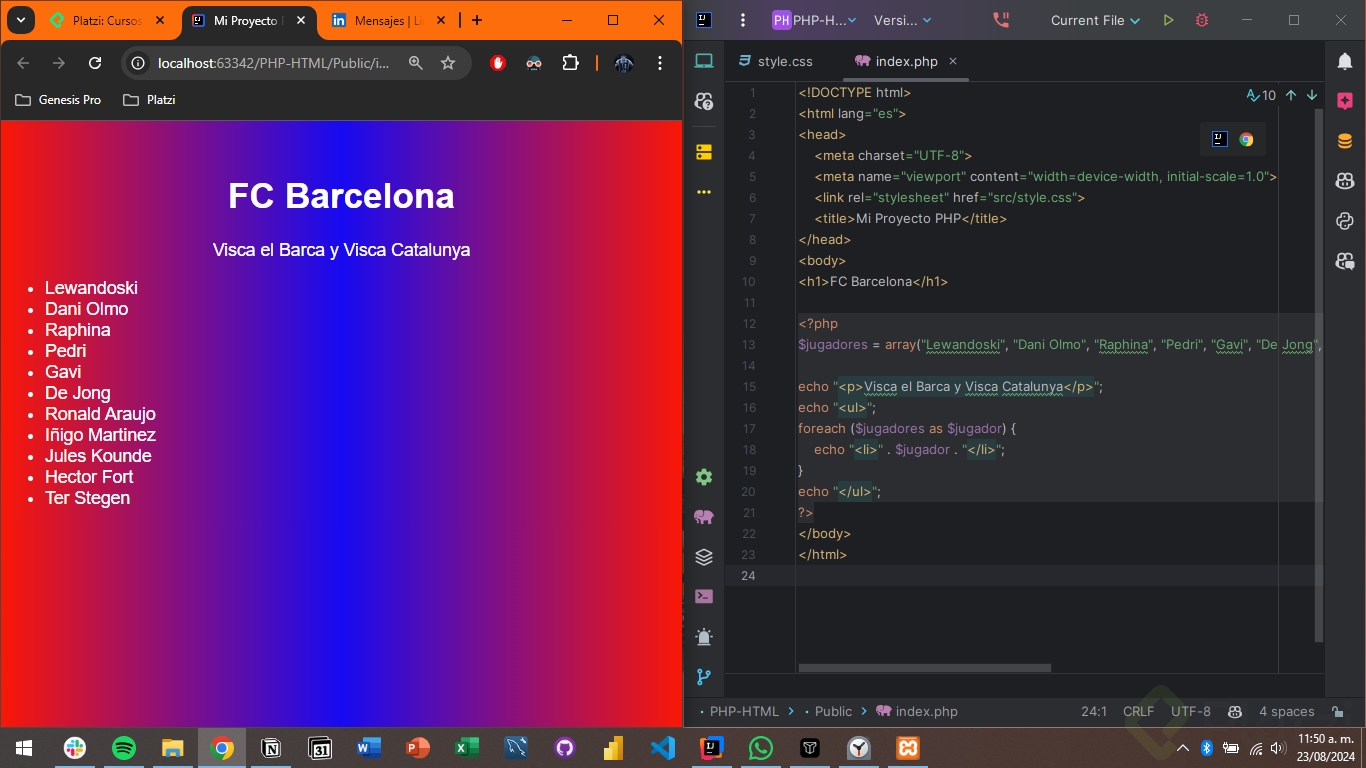This screenshot has height=768, width=1366.
Task: Open the Database tool window
Action: coord(1345,141)
